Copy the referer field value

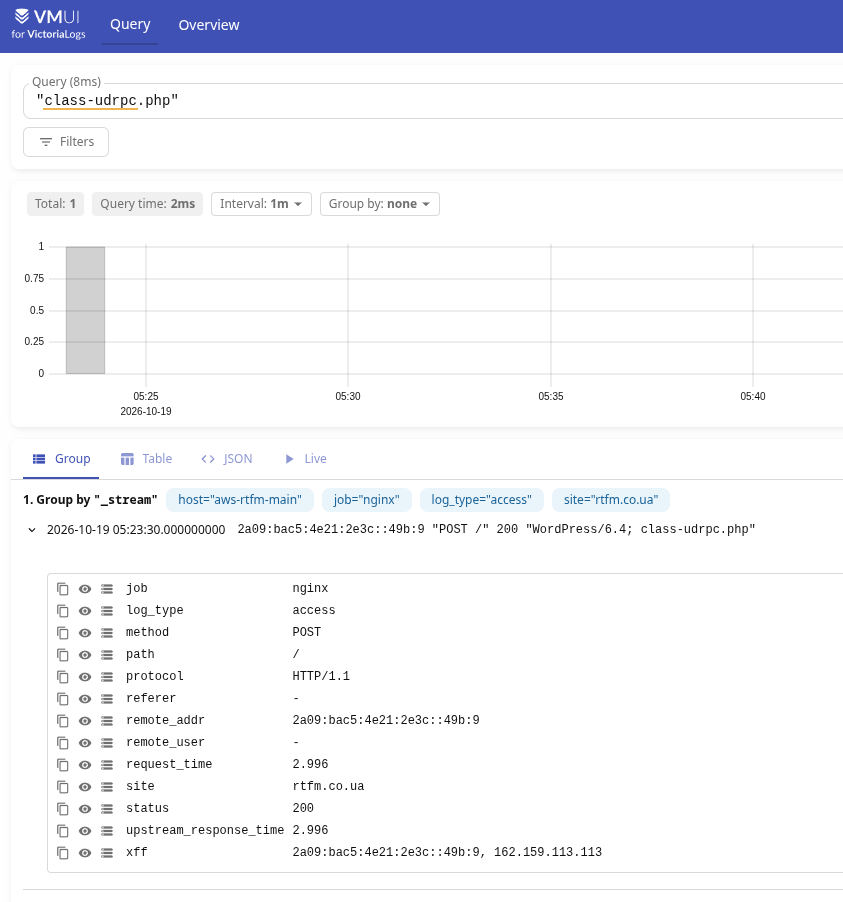click(62, 699)
